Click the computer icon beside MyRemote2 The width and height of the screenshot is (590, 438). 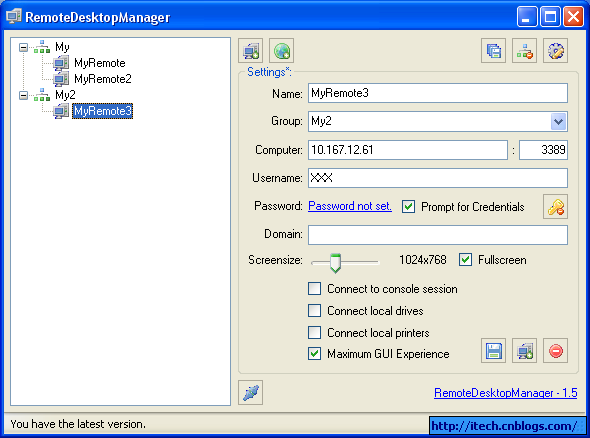(x=61, y=79)
